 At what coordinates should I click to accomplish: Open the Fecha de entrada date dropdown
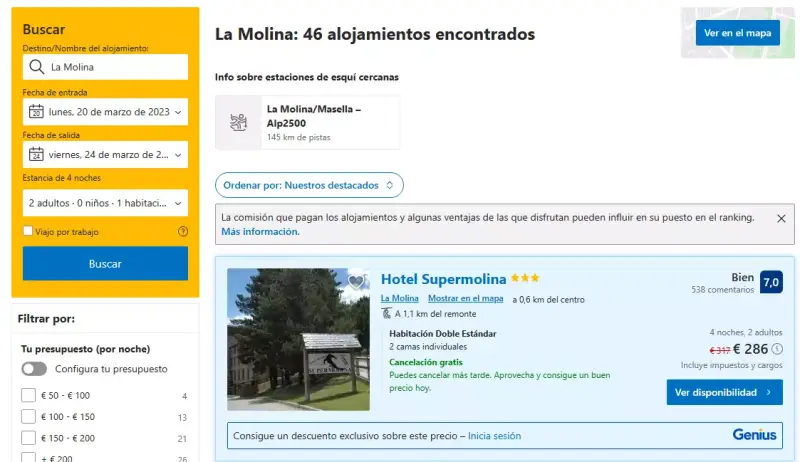105,112
